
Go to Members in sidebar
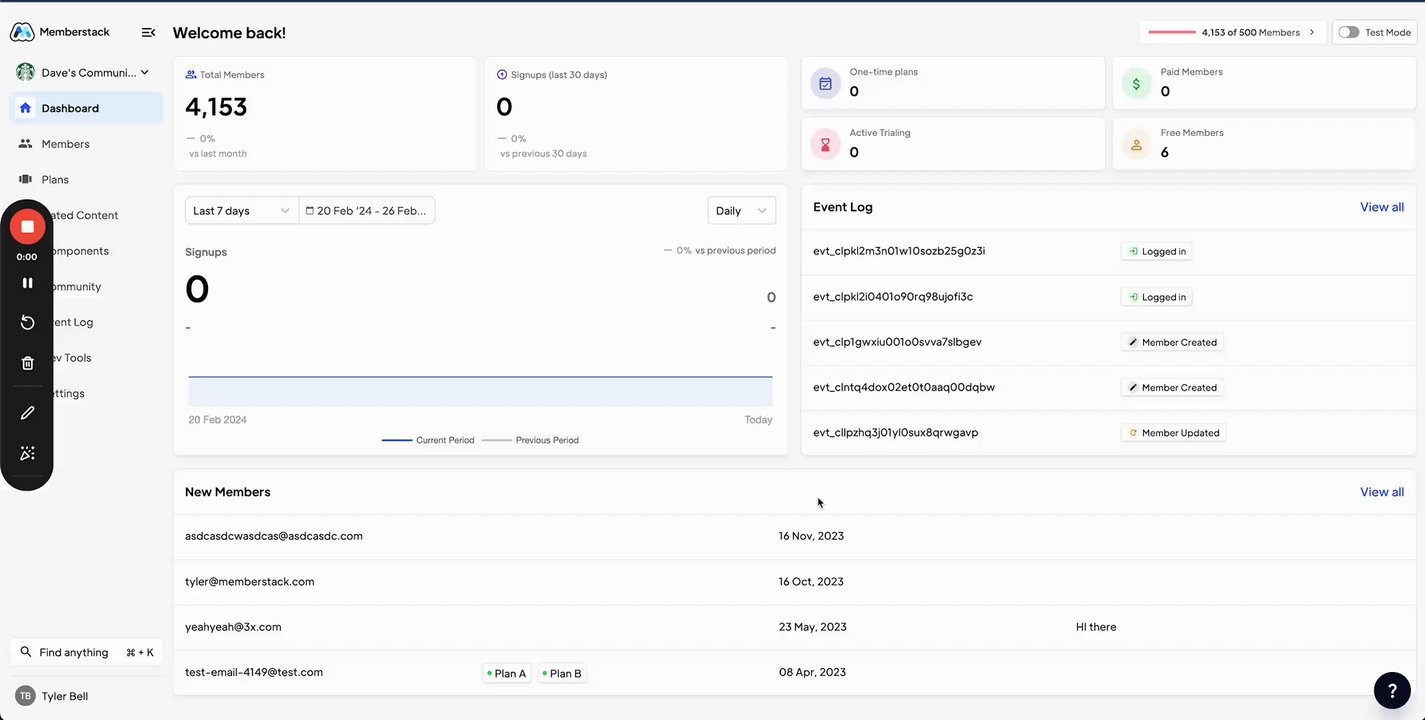[65, 144]
